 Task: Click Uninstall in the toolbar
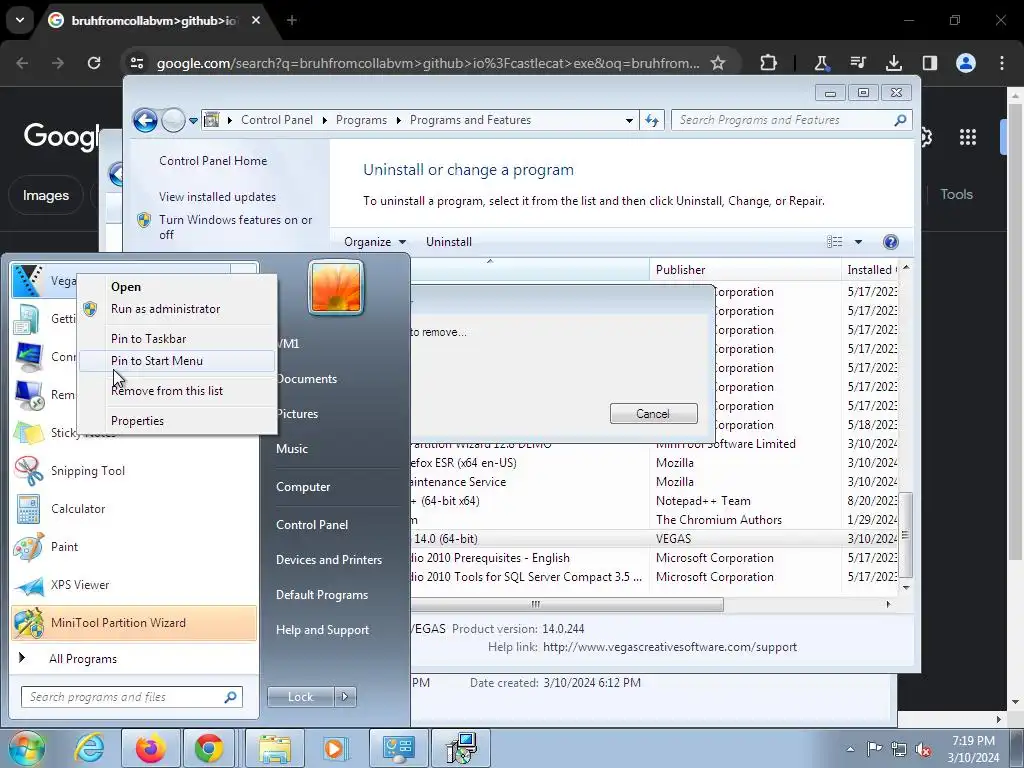tap(449, 242)
